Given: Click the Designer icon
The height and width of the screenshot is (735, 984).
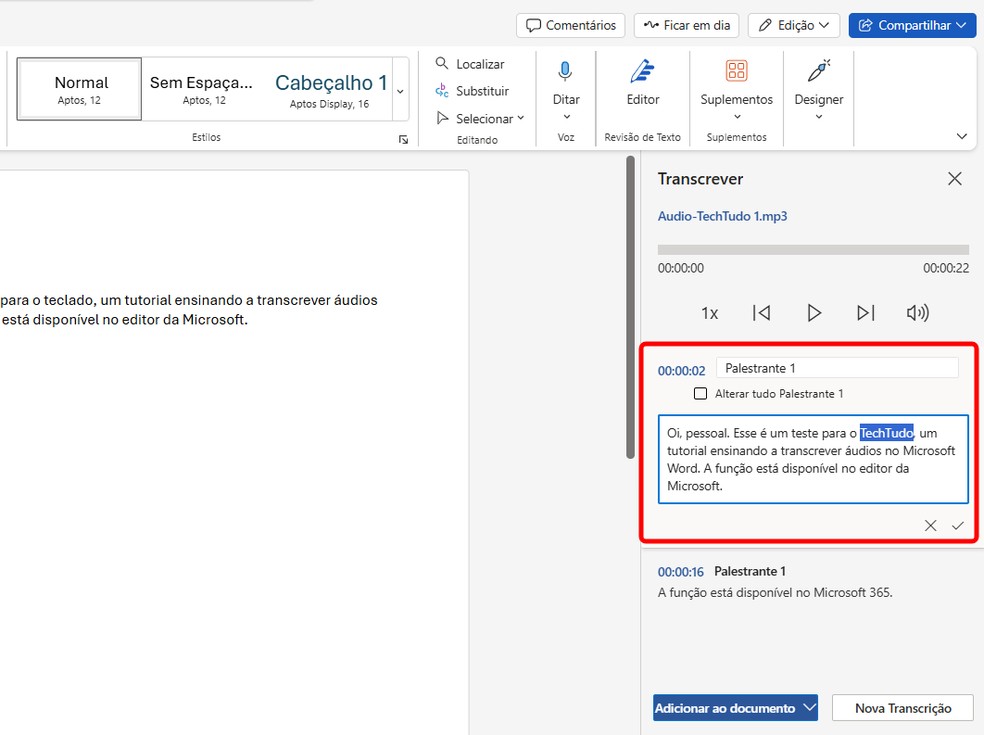Looking at the screenshot, I should (x=819, y=71).
